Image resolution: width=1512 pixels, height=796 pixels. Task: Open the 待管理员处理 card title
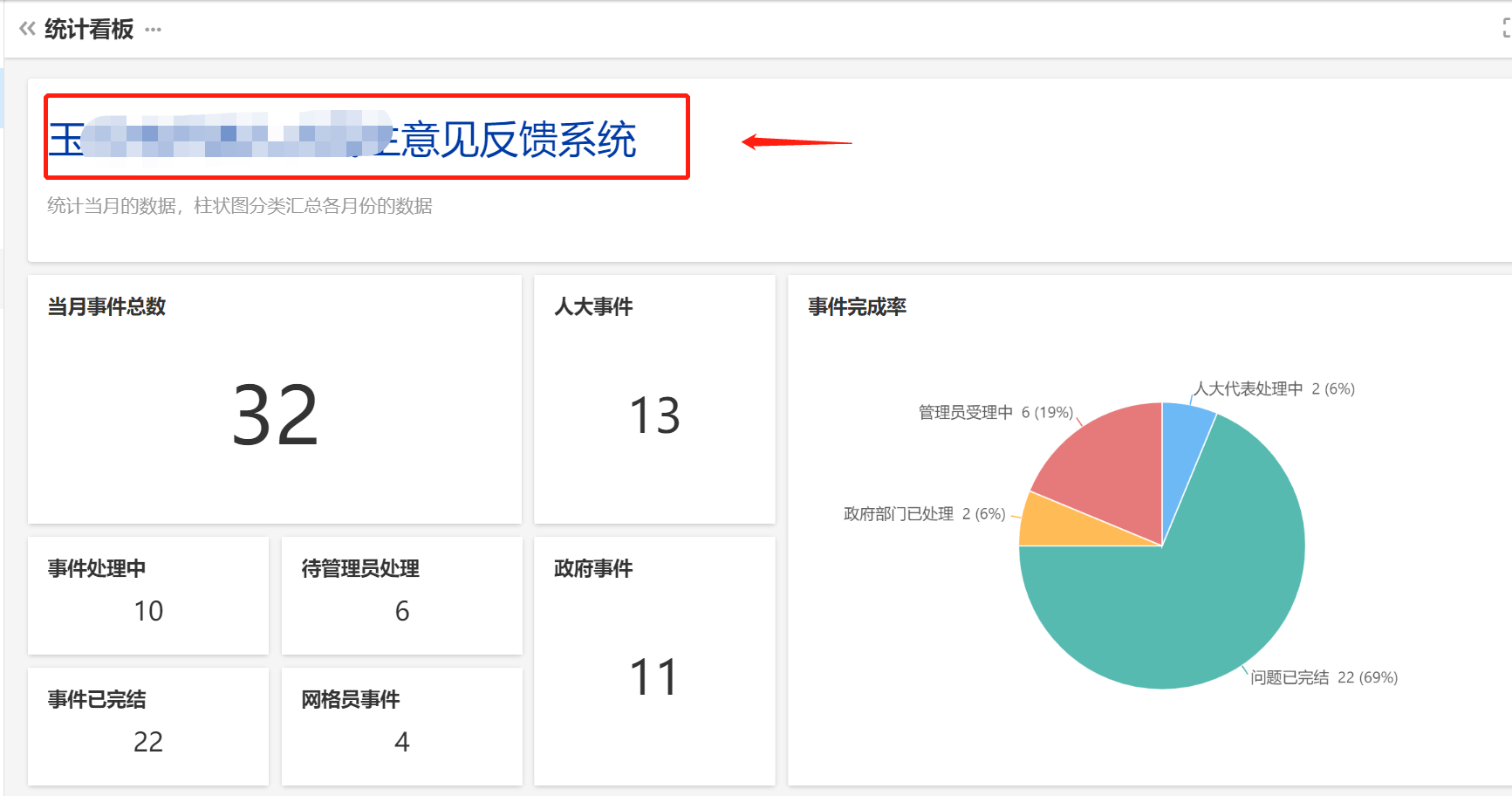click(360, 568)
